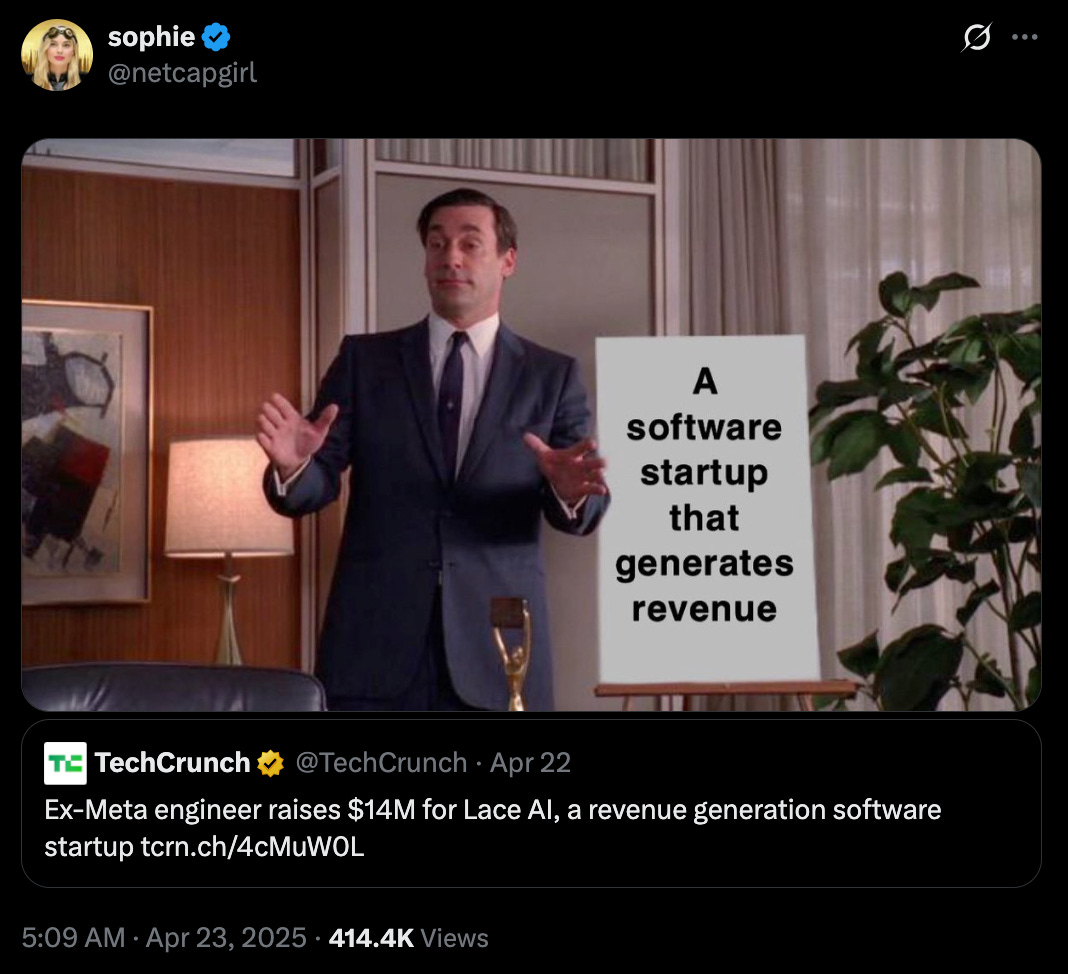Open the tcrn.ch/4cMuW0L link
The height and width of the screenshot is (974, 1068).
tap(253, 847)
